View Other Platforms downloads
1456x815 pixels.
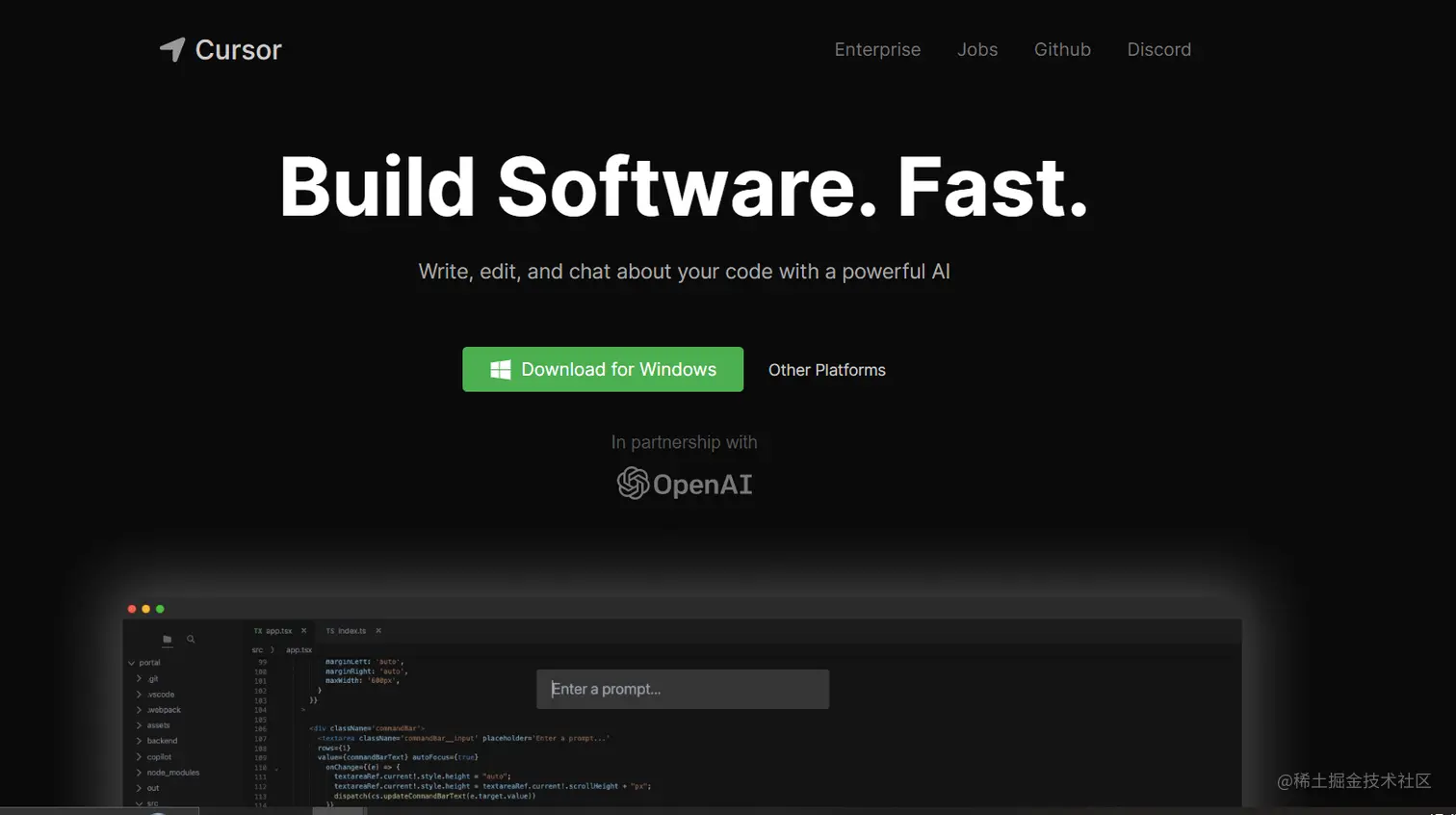(x=827, y=370)
